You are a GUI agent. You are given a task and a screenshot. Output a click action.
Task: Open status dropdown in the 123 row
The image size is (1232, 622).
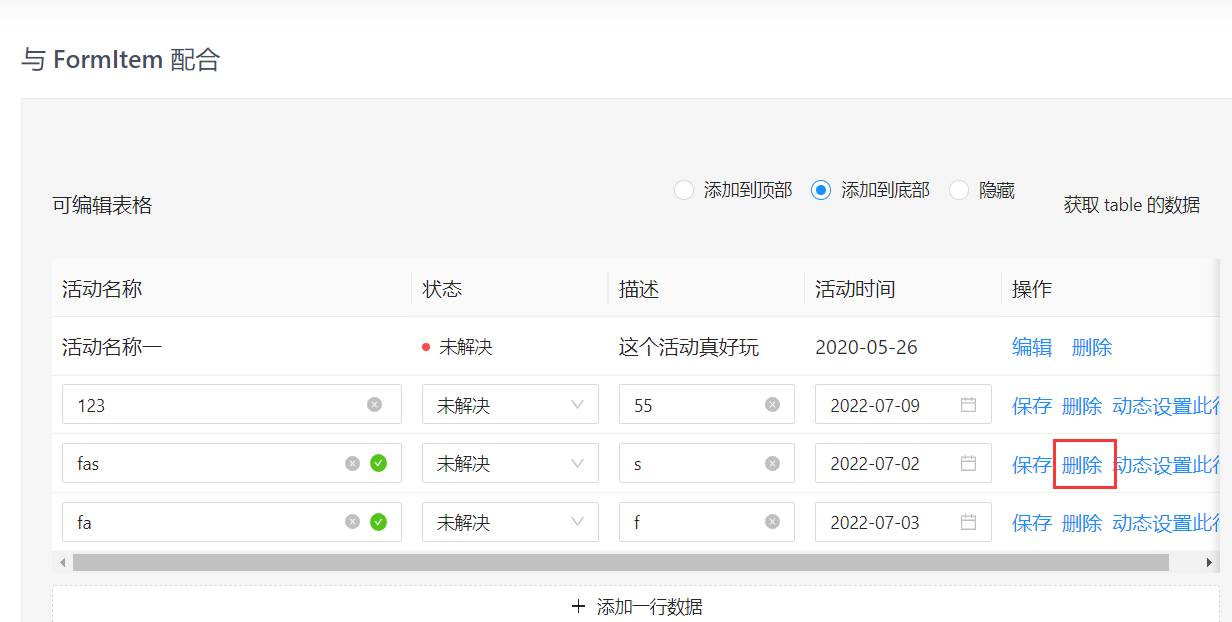point(510,405)
